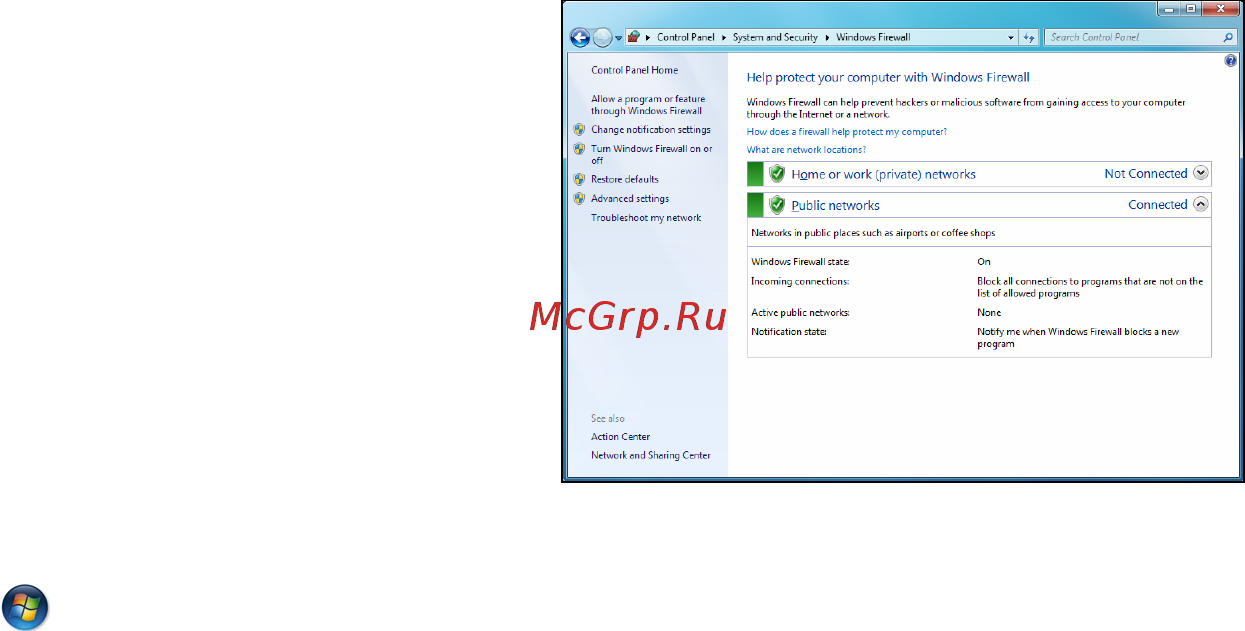Screen dimensions: 1245x631
Task: Open How does a firewall help link
Action: tap(846, 131)
